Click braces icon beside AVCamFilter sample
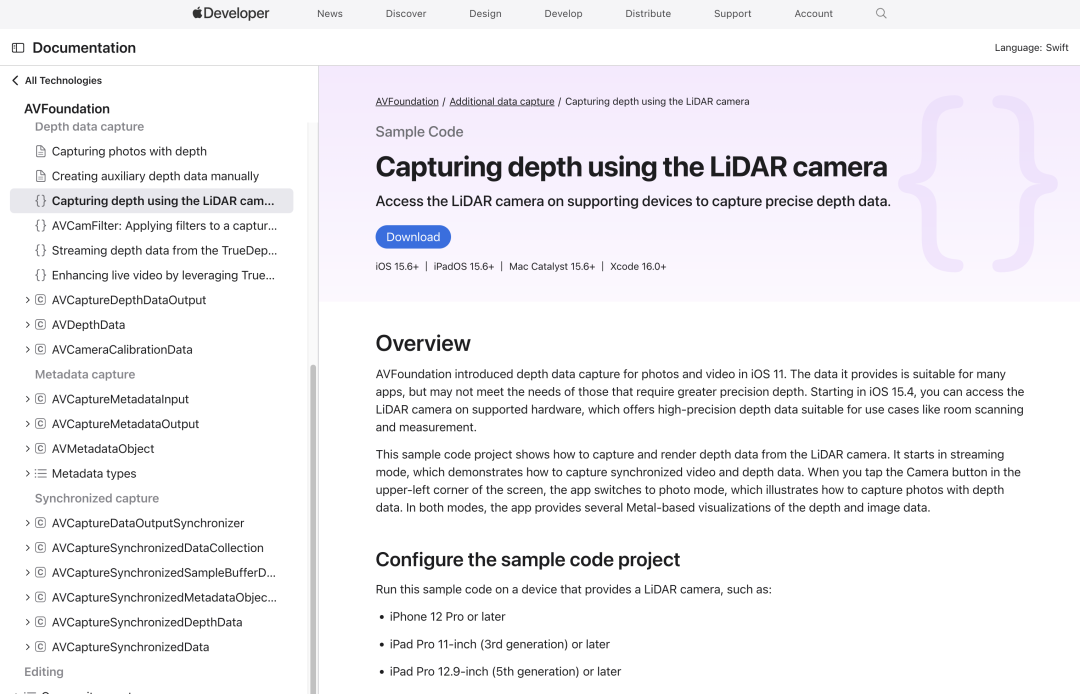Screen dimensions: 1080x694 [41, 225]
